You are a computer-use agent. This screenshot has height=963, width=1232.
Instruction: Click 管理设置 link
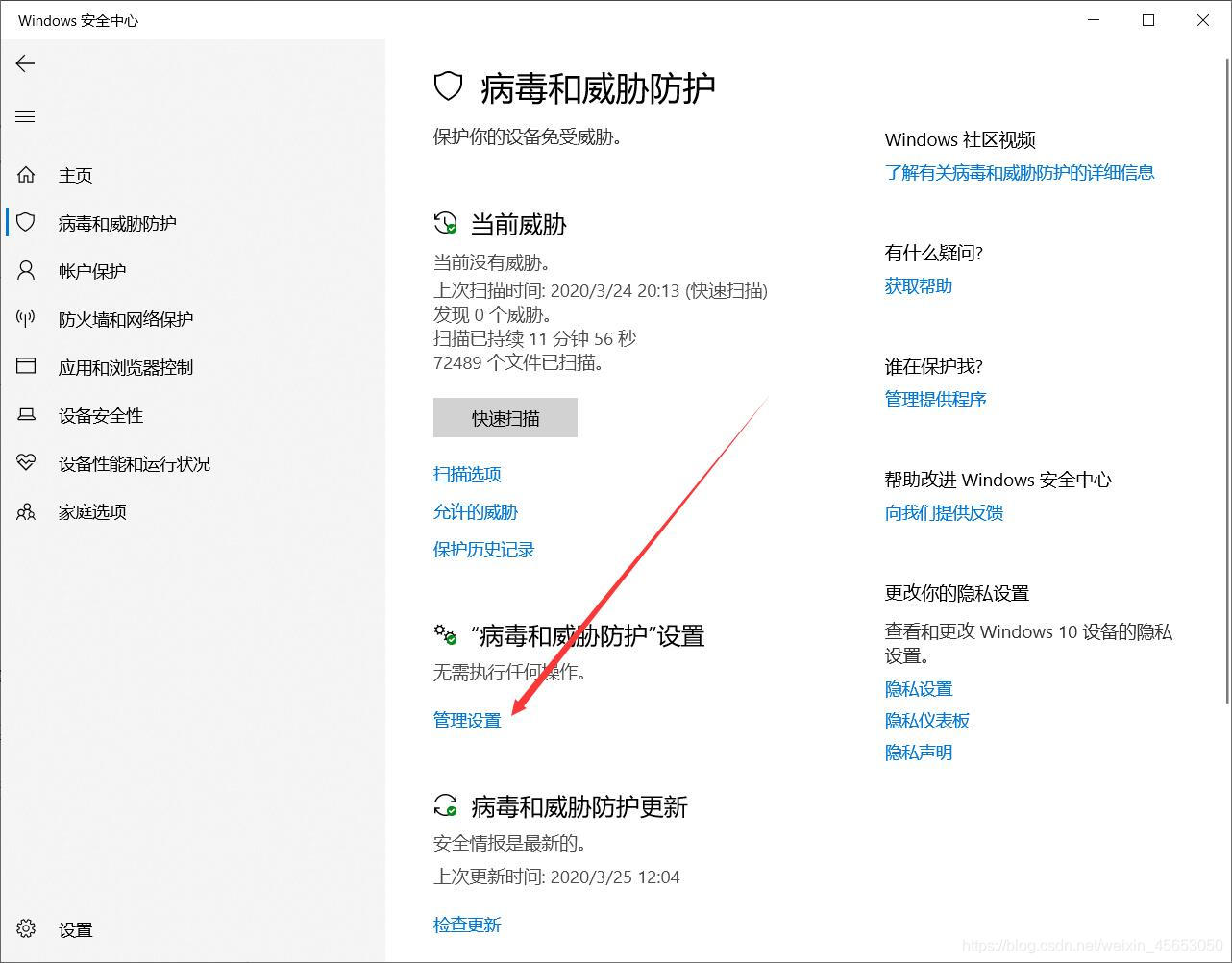pos(467,720)
